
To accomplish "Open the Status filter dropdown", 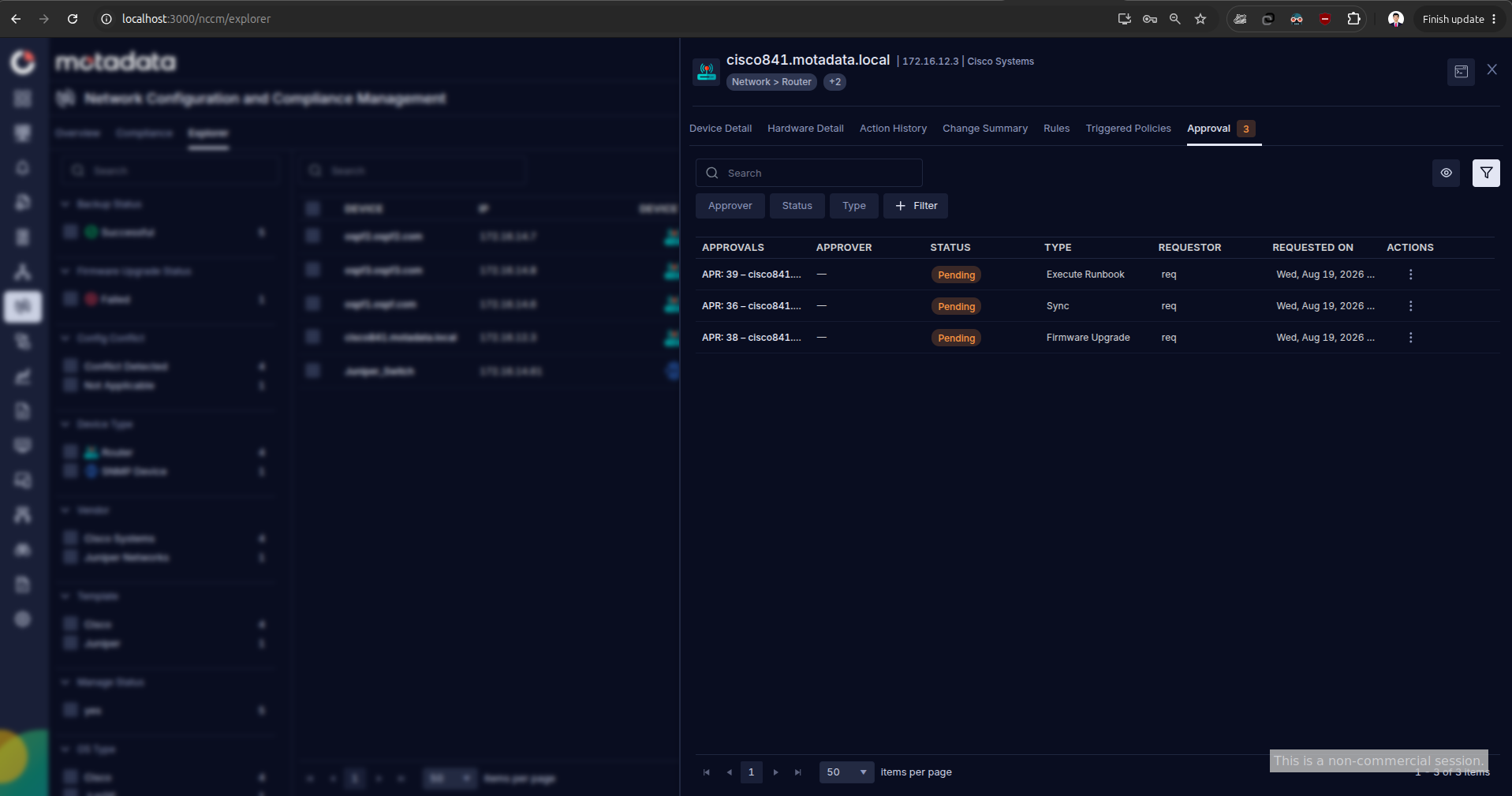I will click(797, 206).
